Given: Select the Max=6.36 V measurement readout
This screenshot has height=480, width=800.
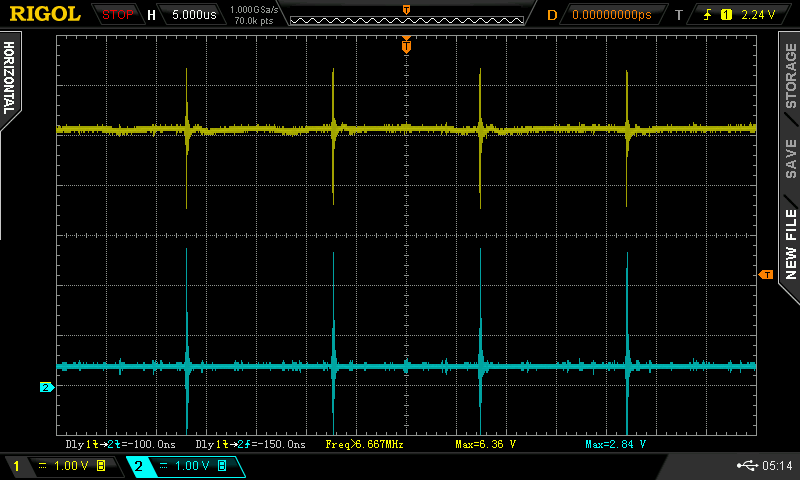Looking at the screenshot, I should pos(485,444).
